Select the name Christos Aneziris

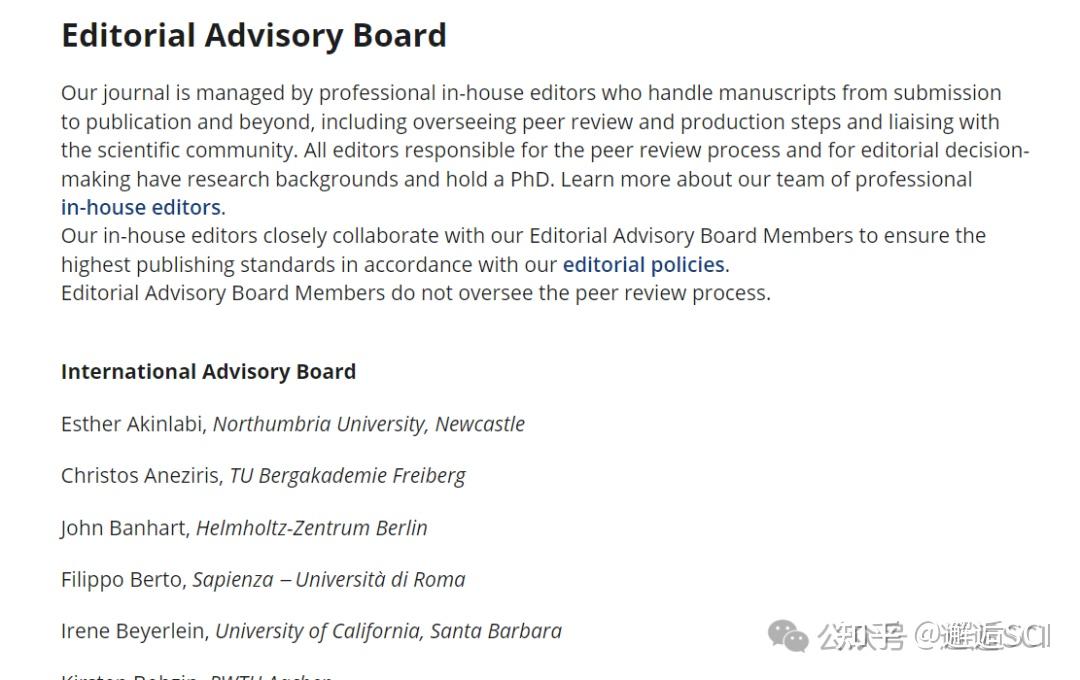click(141, 475)
